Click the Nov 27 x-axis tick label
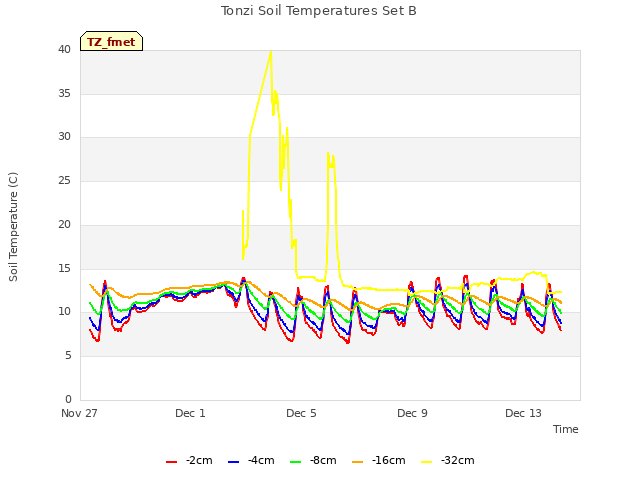Viewport: 640px width, 480px height. 79,413
